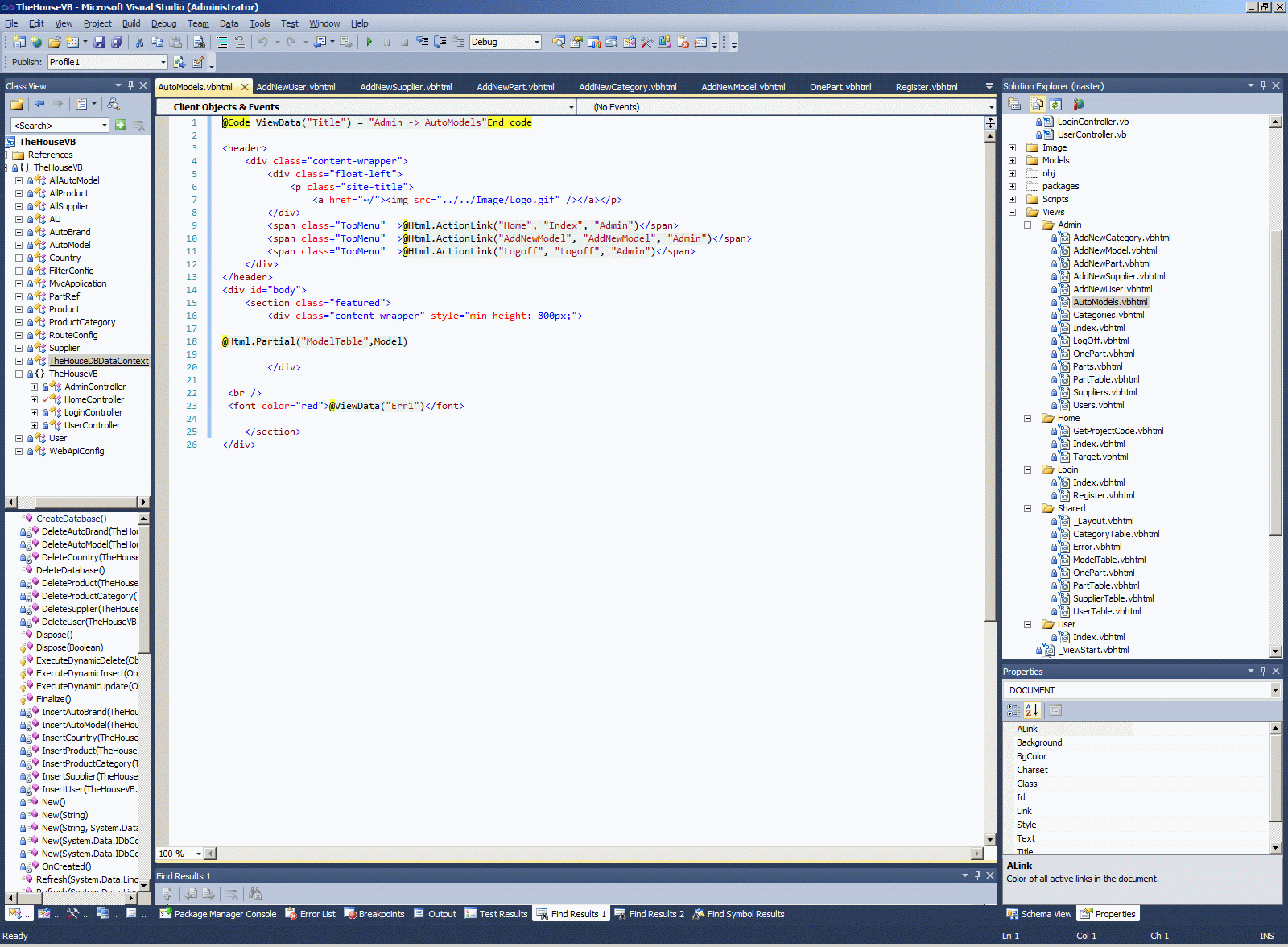Click the Class View New Folder icon

tap(16, 104)
